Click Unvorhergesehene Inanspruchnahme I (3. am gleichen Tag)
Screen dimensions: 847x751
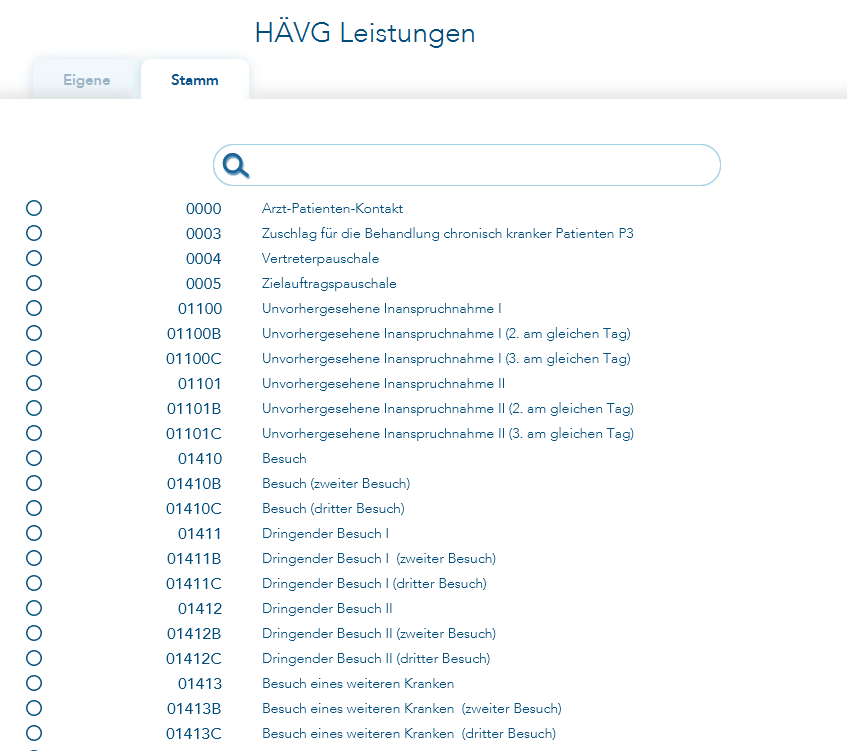446,358
